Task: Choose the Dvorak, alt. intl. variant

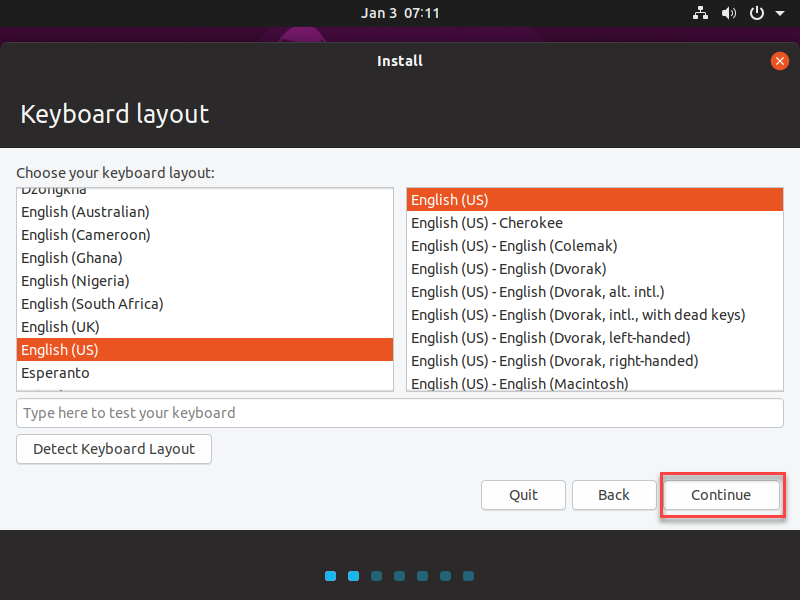Action: (x=595, y=292)
